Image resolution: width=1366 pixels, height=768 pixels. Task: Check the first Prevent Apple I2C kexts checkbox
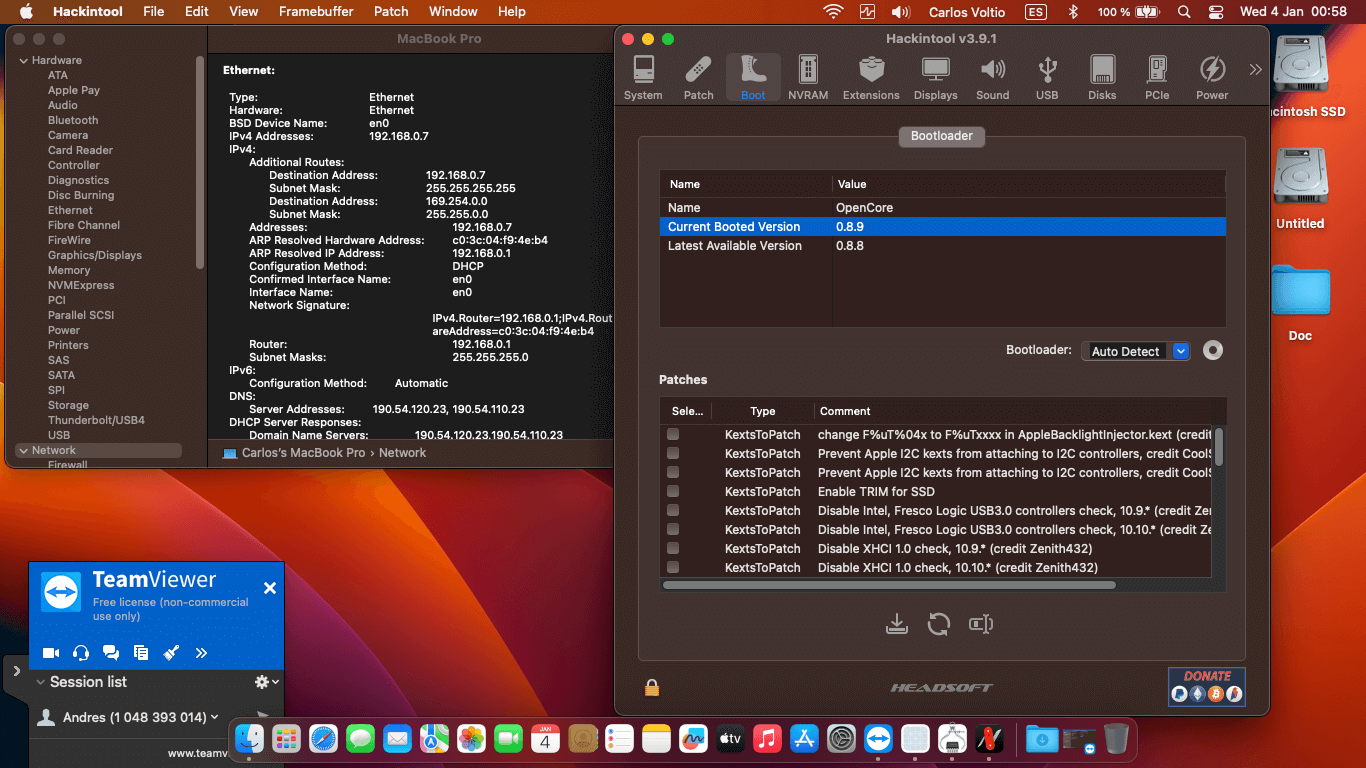(x=673, y=453)
